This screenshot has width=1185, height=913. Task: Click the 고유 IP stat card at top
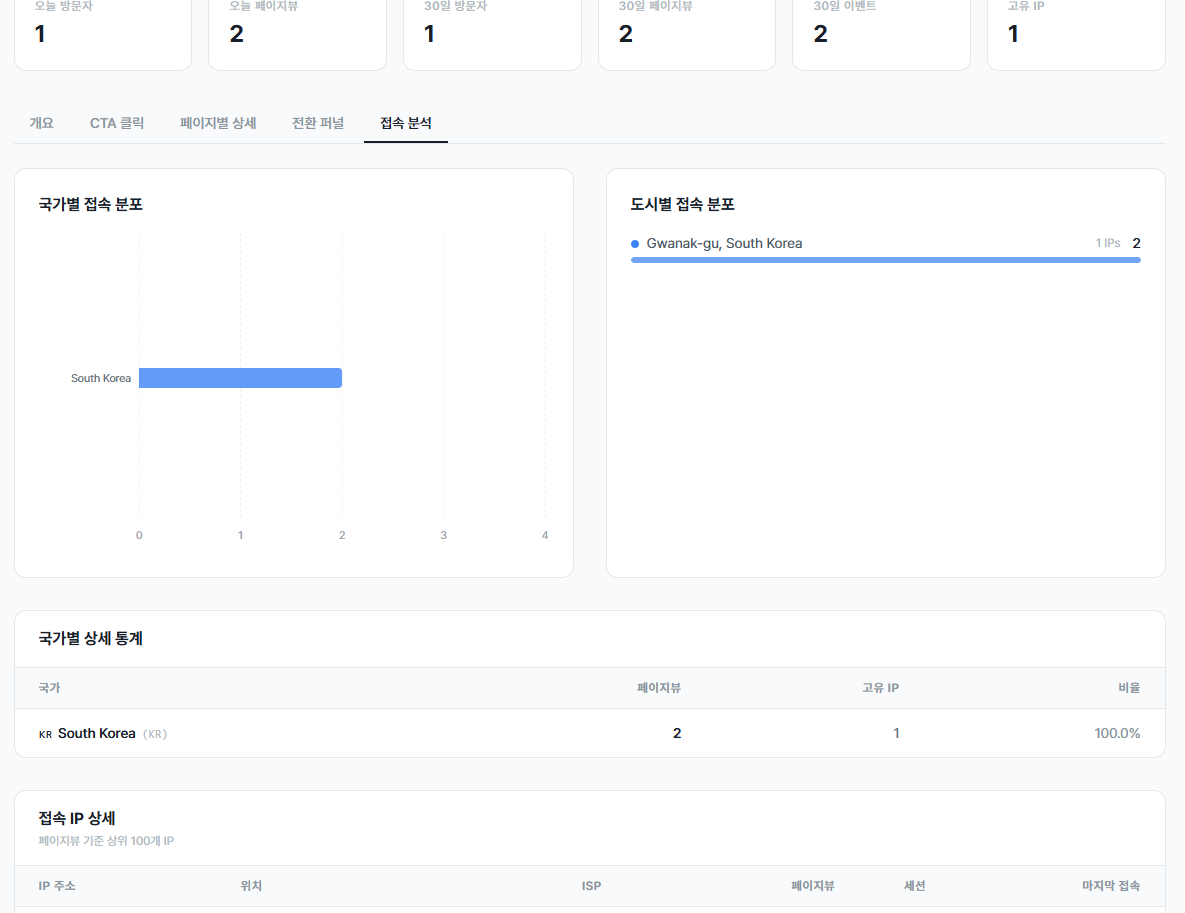[1076, 35]
